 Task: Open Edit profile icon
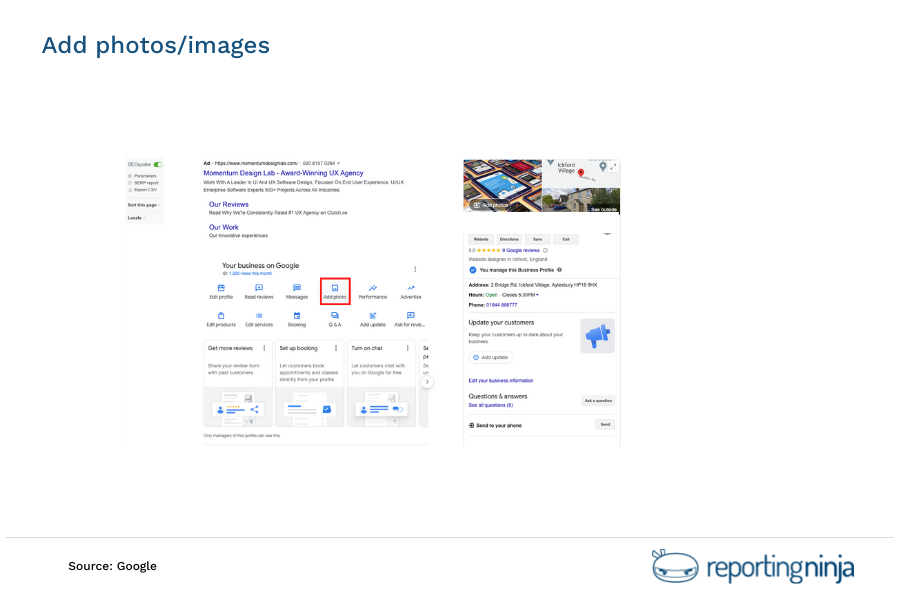pyautogui.click(x=221, y=291)
